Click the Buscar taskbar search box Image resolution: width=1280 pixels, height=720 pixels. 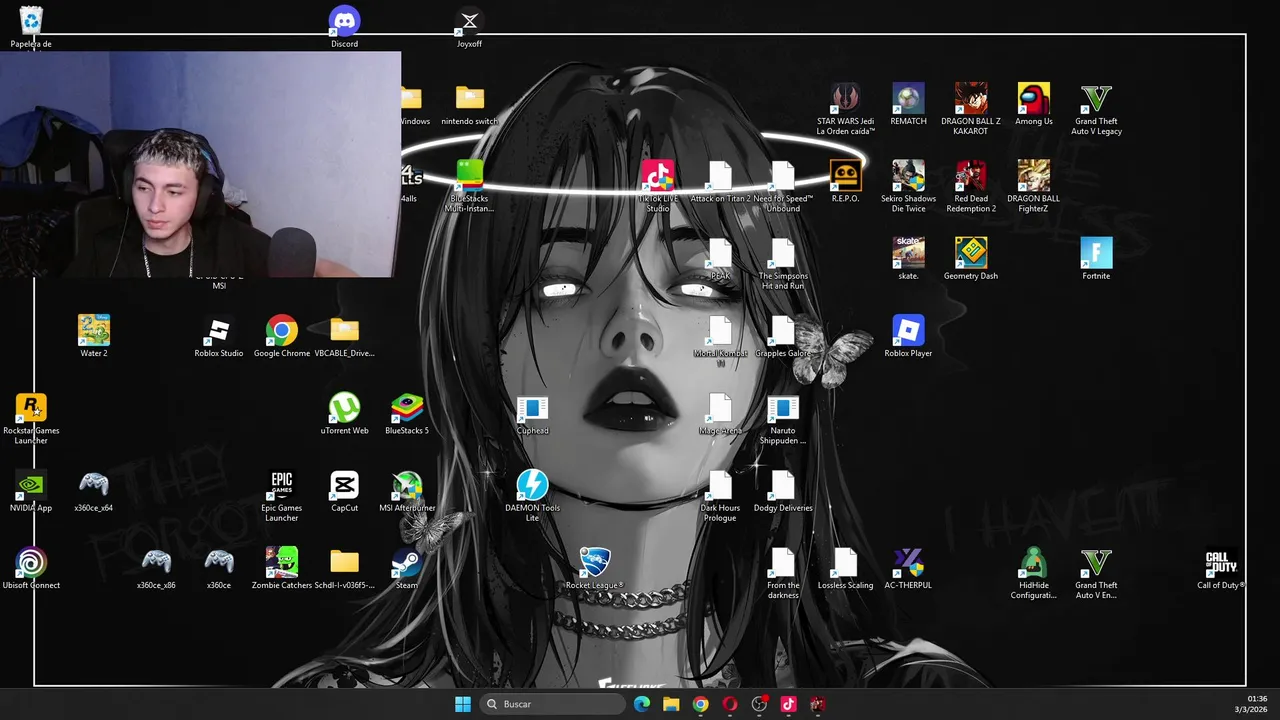pos(553,704)
